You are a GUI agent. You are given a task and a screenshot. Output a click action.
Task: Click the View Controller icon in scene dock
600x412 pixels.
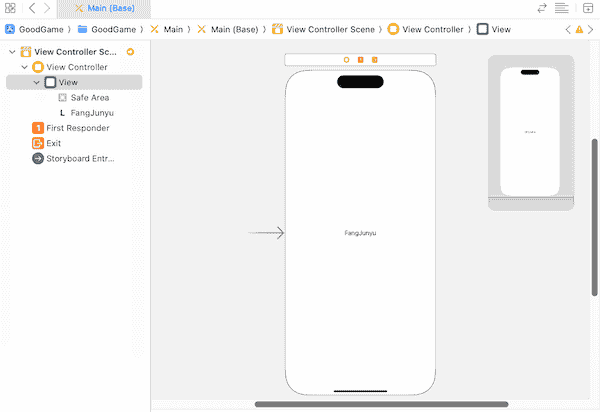347,60
